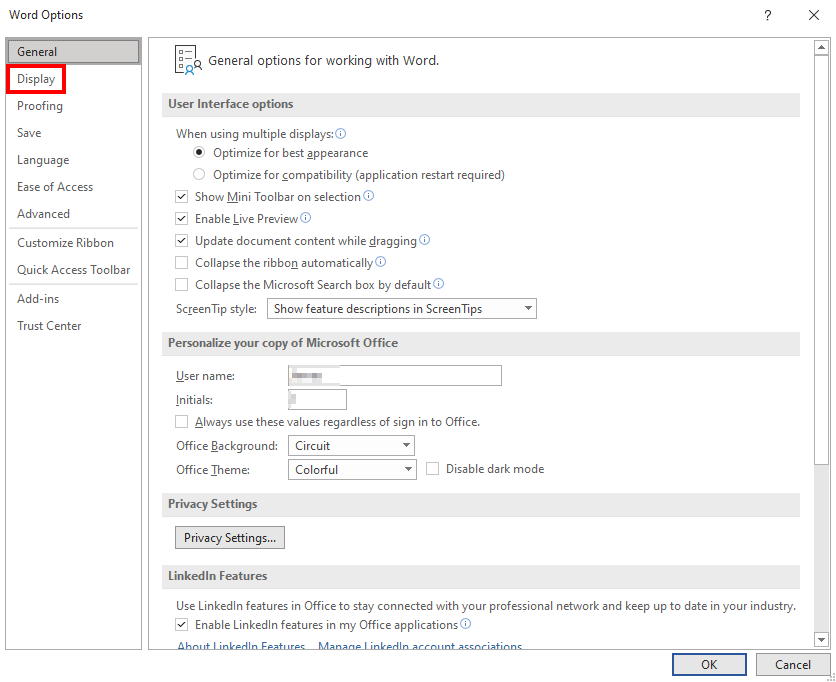Click info icon next to Enable Live Preview

(306, 218)
